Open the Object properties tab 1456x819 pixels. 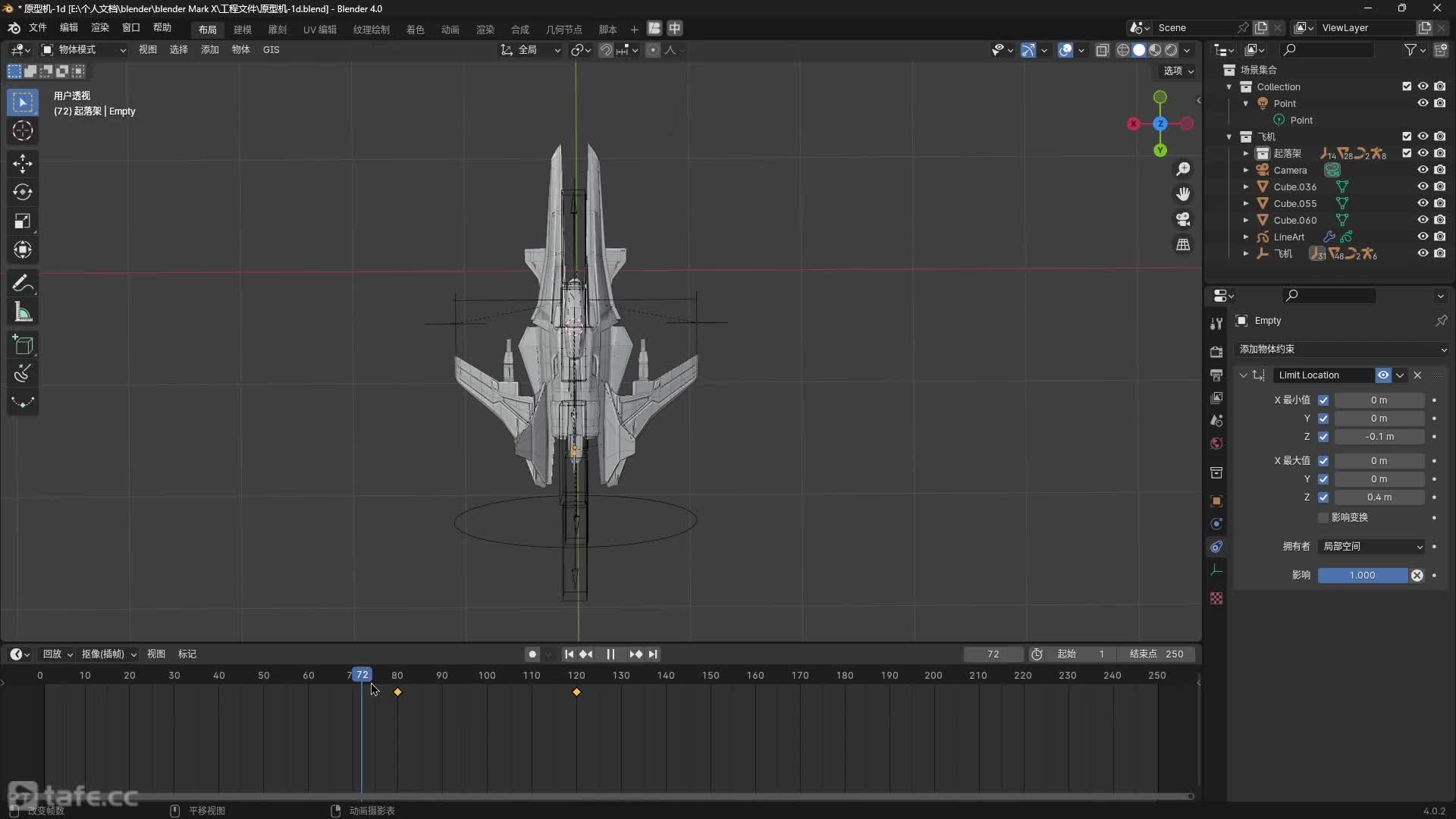tap(1216, 501)
